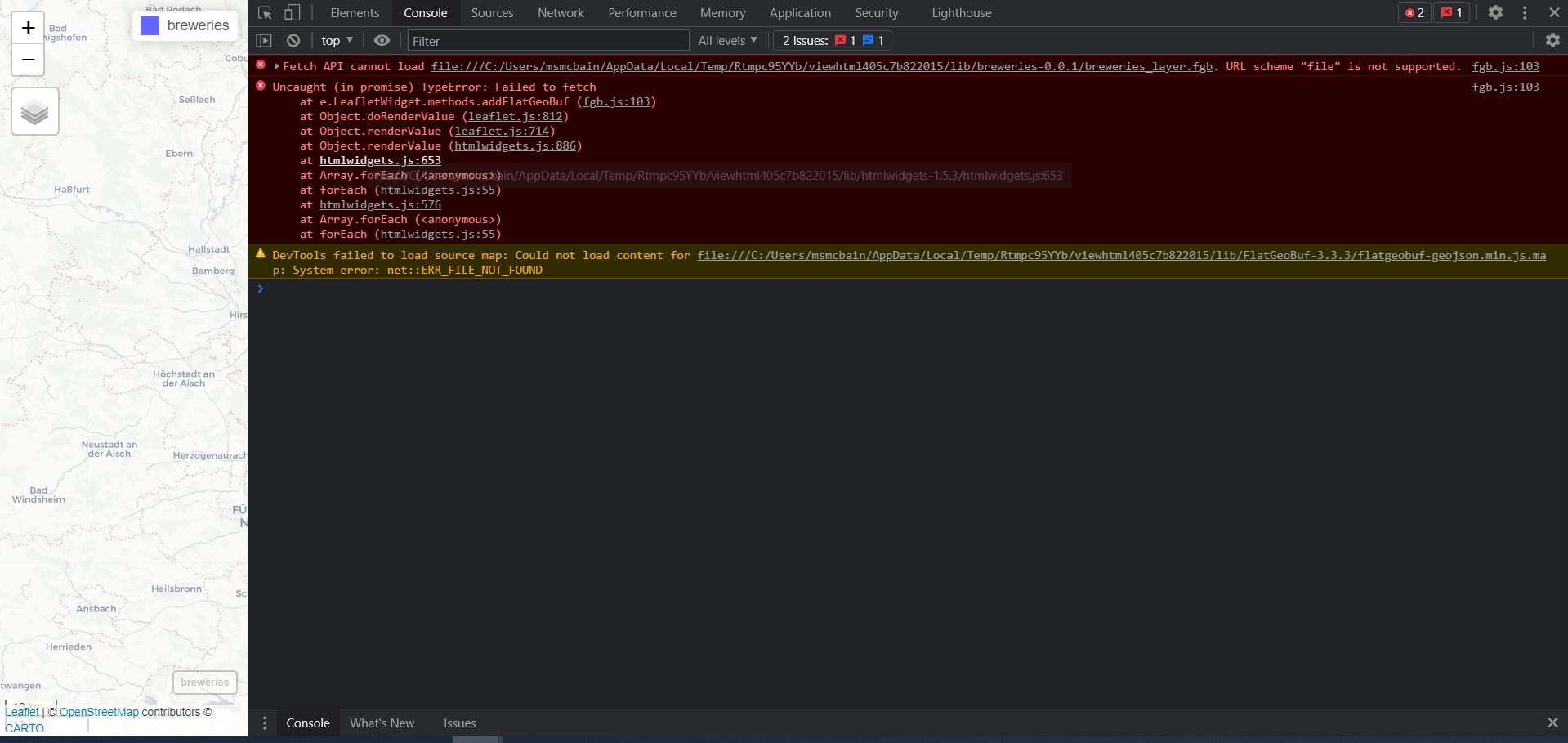Open console settings gear
The image size is (1568, 743).
(1552, 40)
